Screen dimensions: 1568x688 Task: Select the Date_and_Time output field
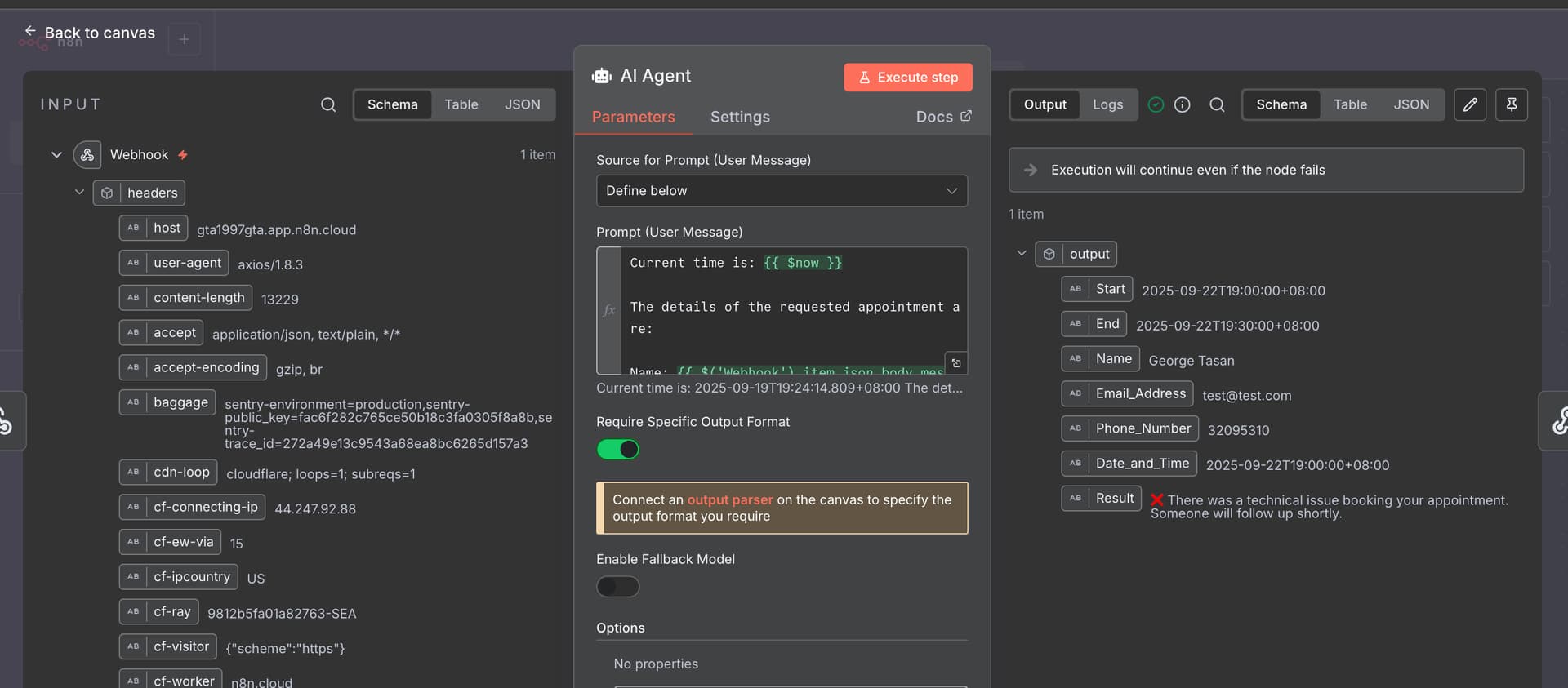point(1129,464)
